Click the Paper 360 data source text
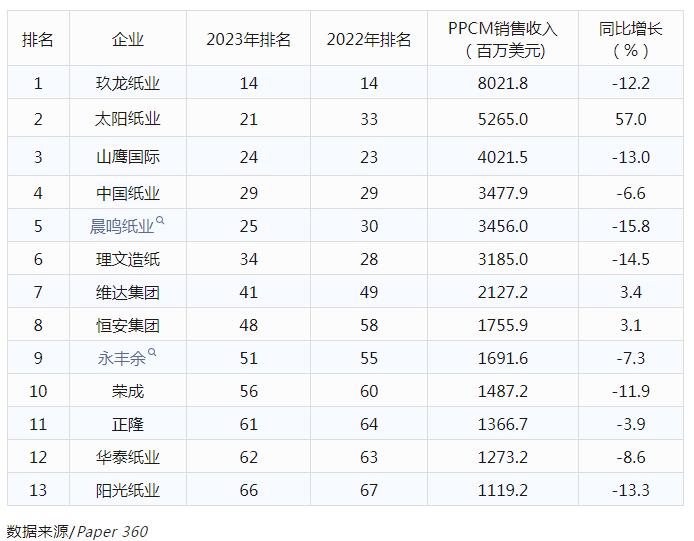 pos(112,531)
